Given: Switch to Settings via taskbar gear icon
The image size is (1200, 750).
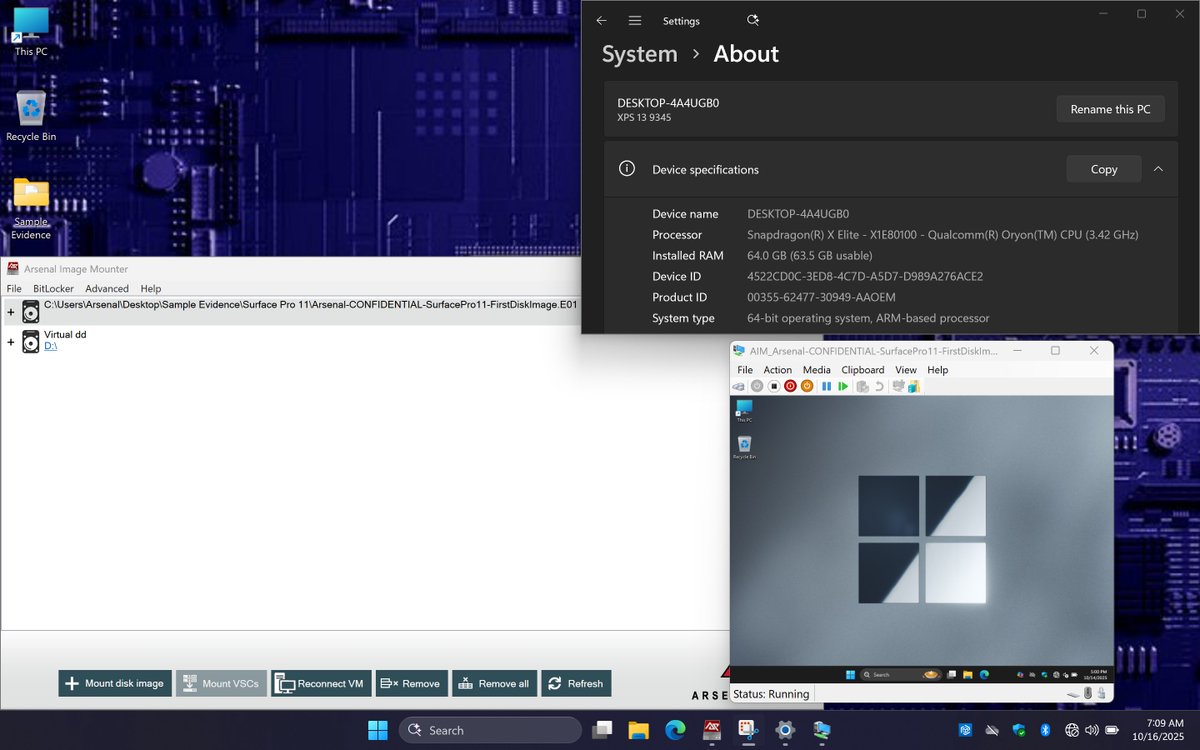Looking at the screenshot, I should [785, 730].
